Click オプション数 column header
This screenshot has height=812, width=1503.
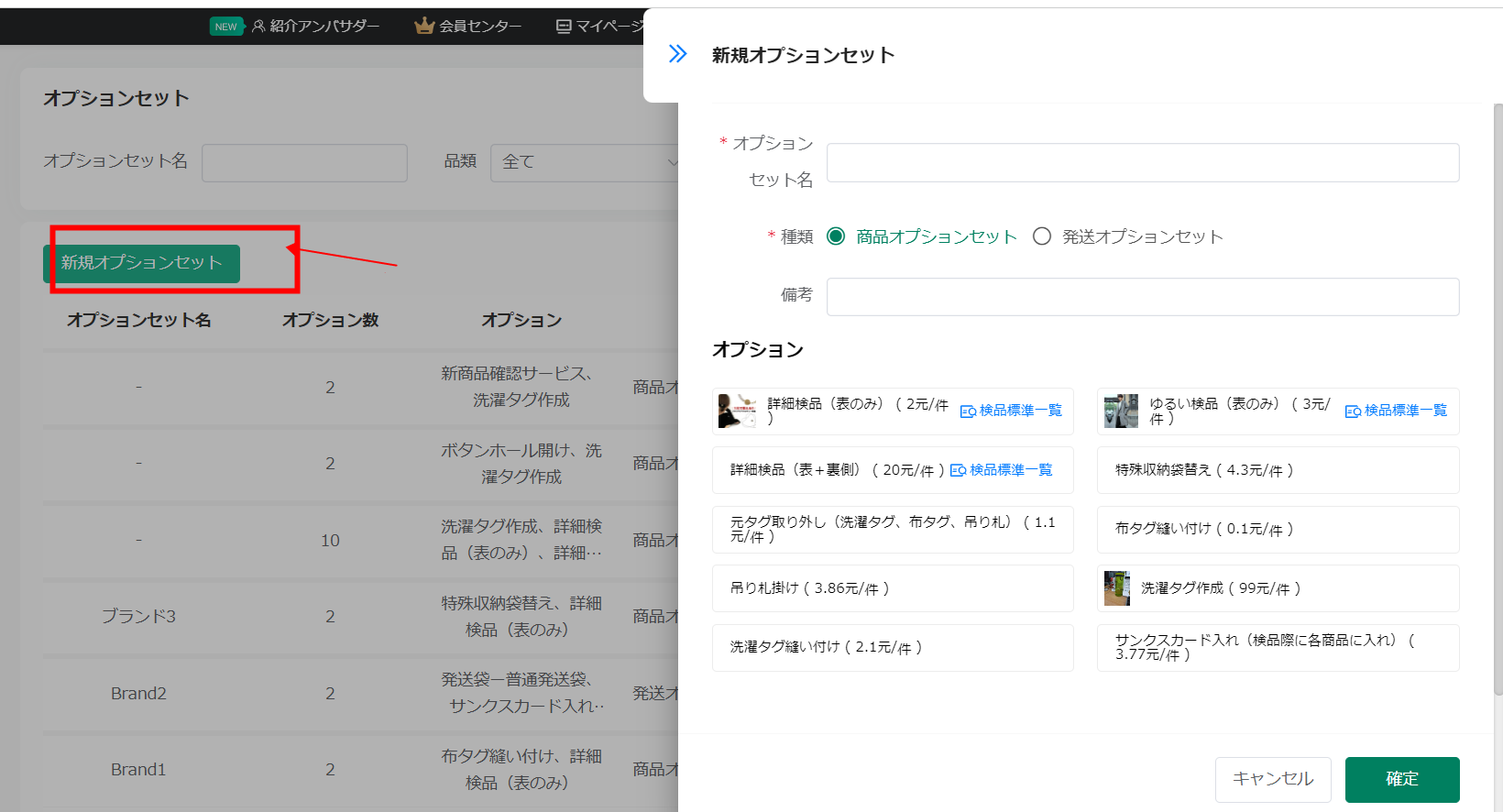point(331,320)
